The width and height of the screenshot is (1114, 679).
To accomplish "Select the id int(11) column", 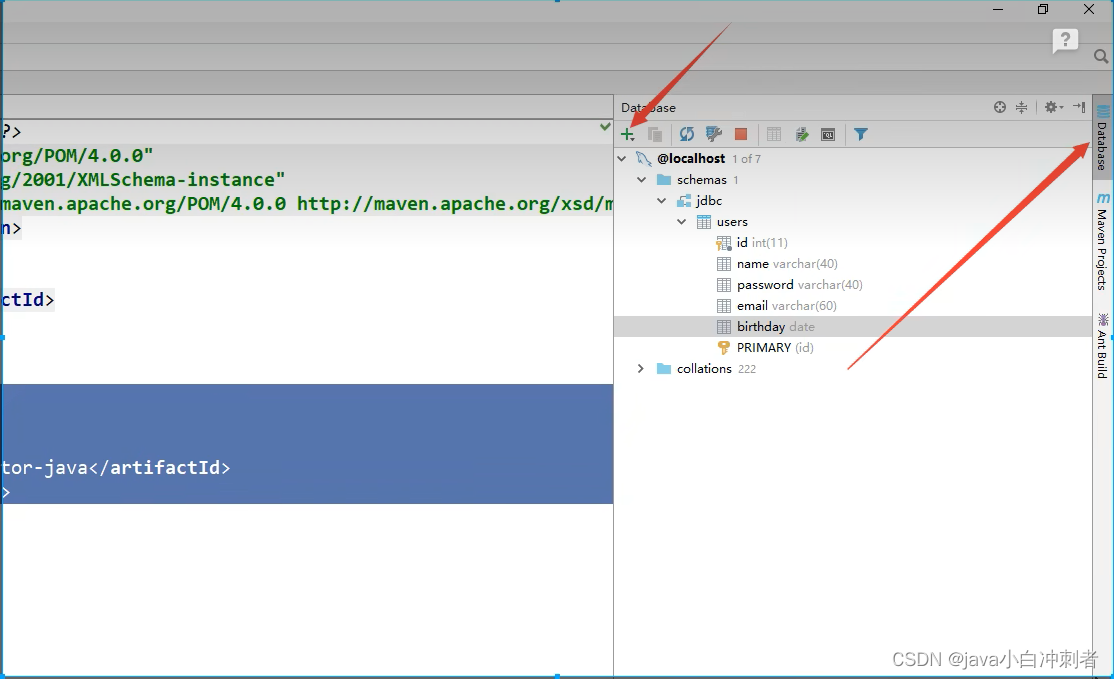I will click(853, 243).
